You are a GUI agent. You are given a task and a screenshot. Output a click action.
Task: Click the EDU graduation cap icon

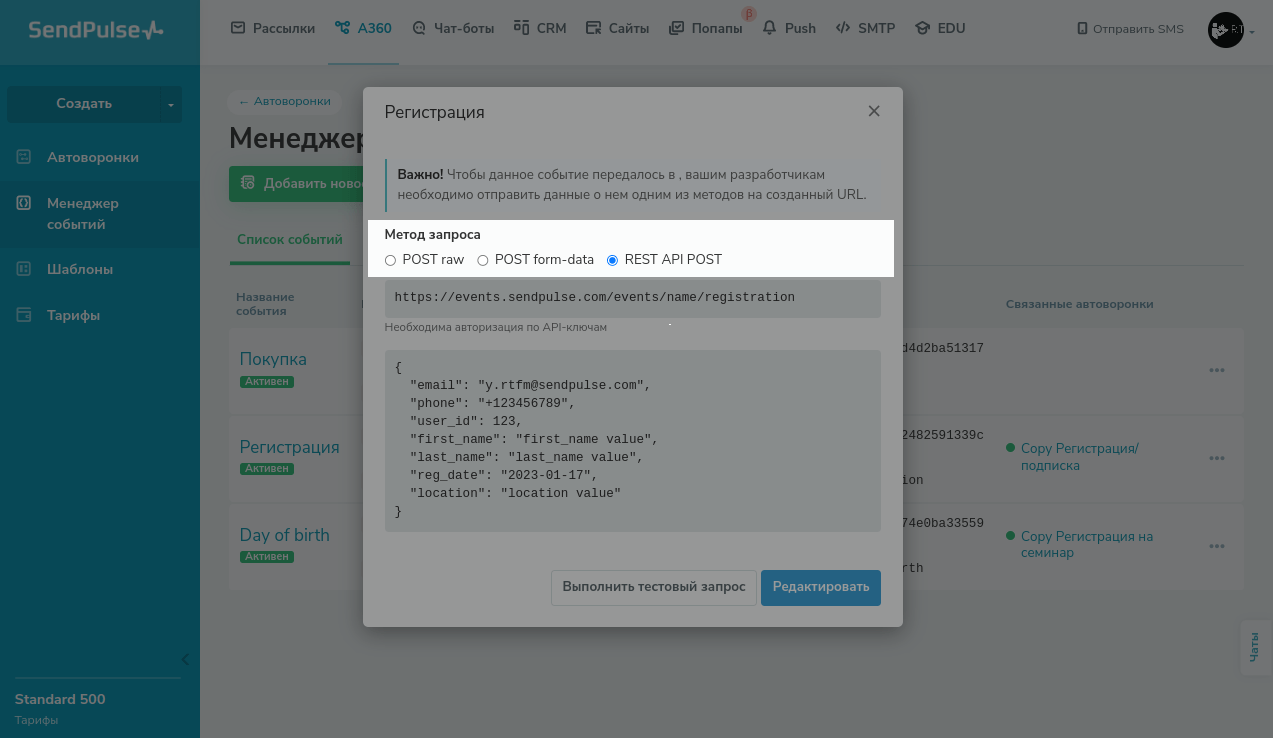point(922,28)
